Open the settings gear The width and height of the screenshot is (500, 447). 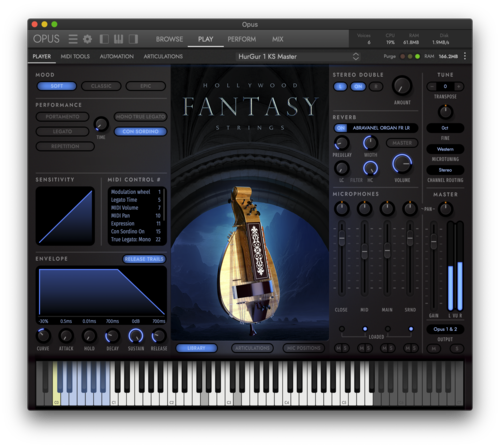point(87,39)
